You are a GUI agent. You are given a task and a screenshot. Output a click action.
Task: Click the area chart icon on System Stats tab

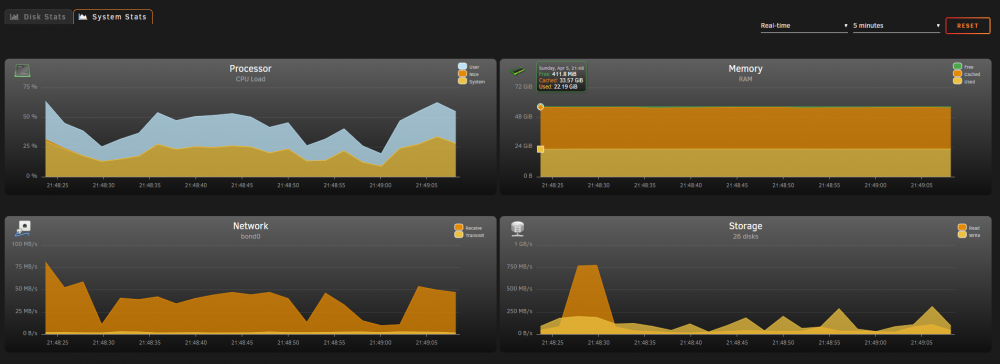[x=83, y=17]
